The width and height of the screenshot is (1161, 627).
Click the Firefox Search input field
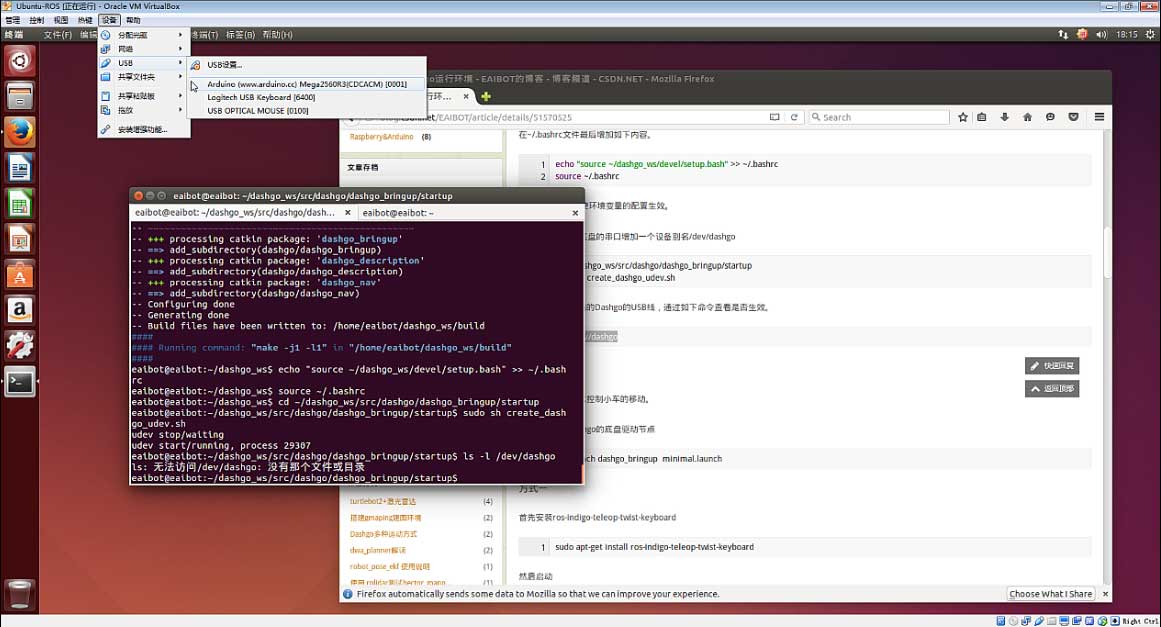(880, 117)
